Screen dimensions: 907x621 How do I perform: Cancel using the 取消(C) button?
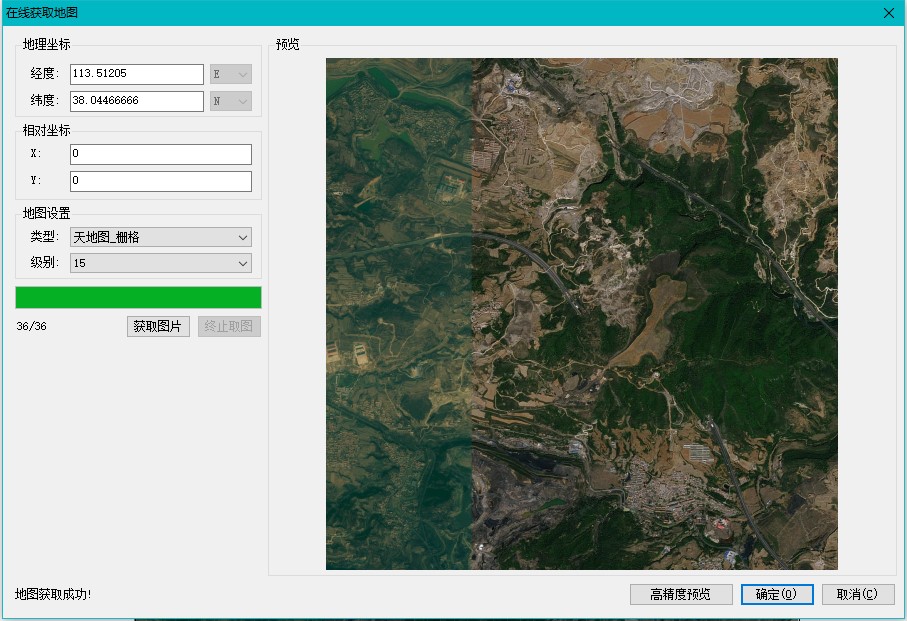(858, 594)
